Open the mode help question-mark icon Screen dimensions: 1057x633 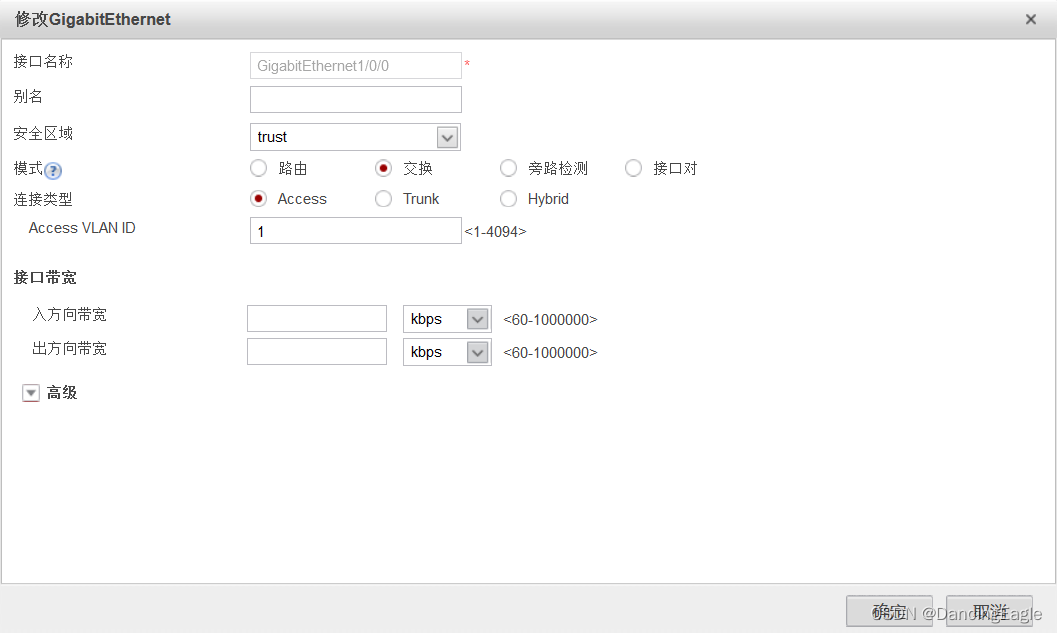coord(53,171)
